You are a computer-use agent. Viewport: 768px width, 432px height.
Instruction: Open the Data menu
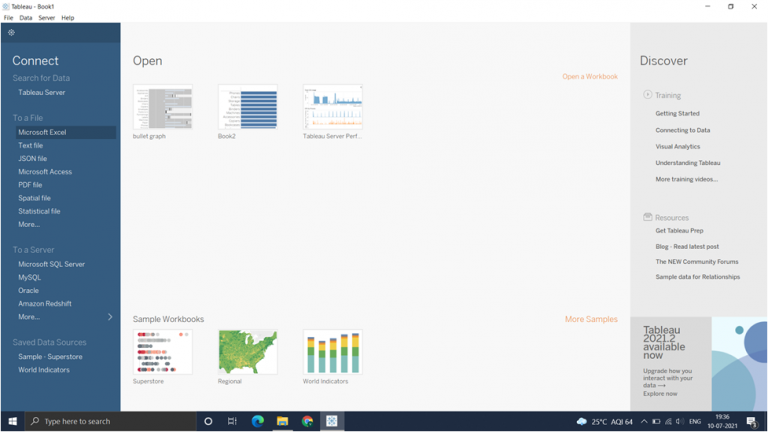coord(26,18)
